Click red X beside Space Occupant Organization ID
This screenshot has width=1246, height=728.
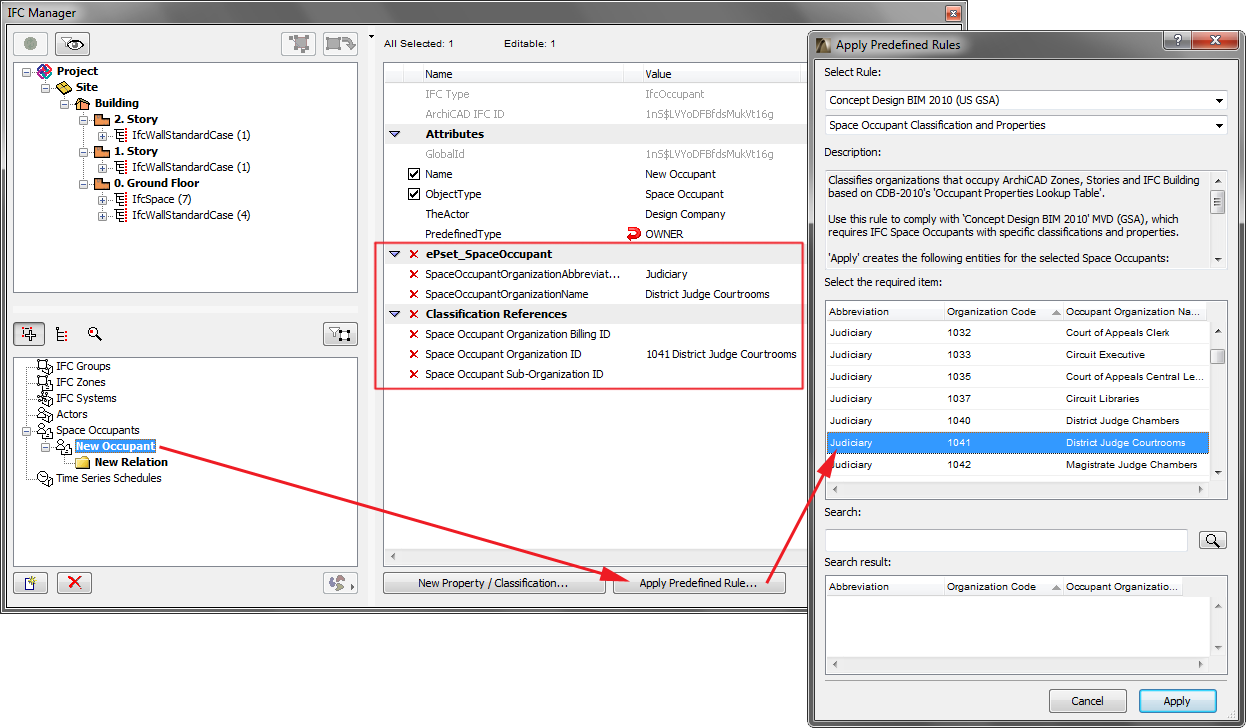point(413,354)
